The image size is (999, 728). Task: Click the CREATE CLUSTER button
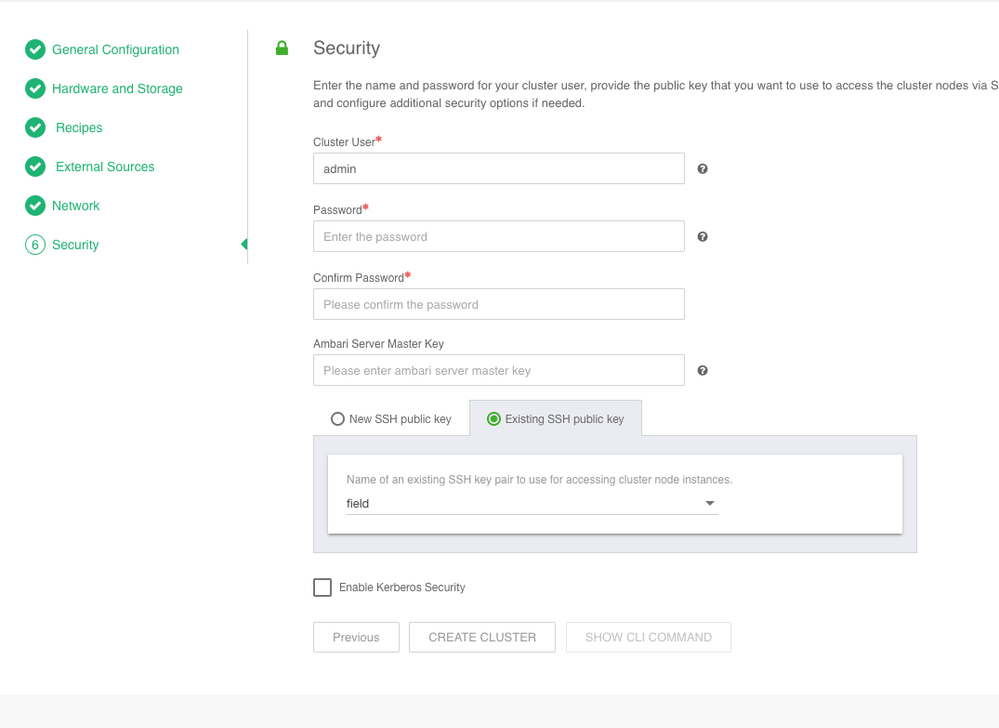[x=481, y=637]
